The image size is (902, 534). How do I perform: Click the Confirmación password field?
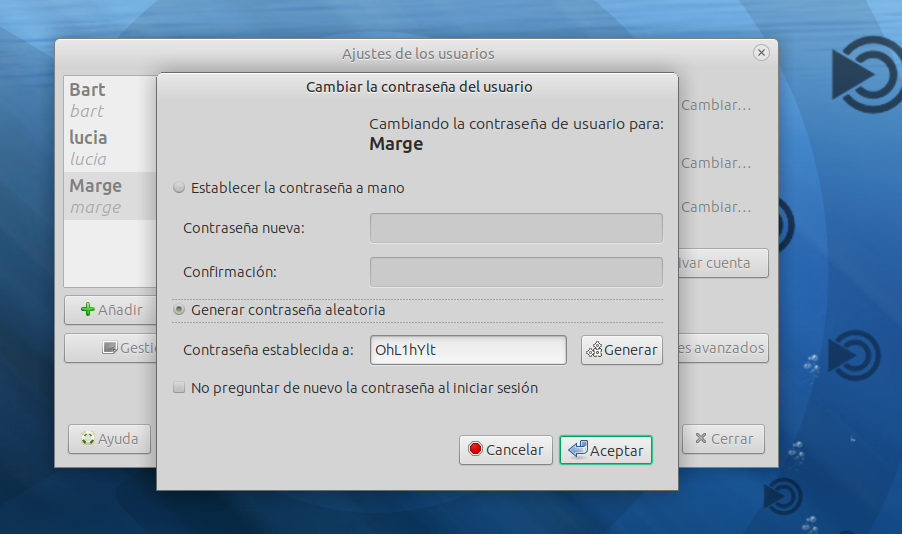tap(516, 272)
